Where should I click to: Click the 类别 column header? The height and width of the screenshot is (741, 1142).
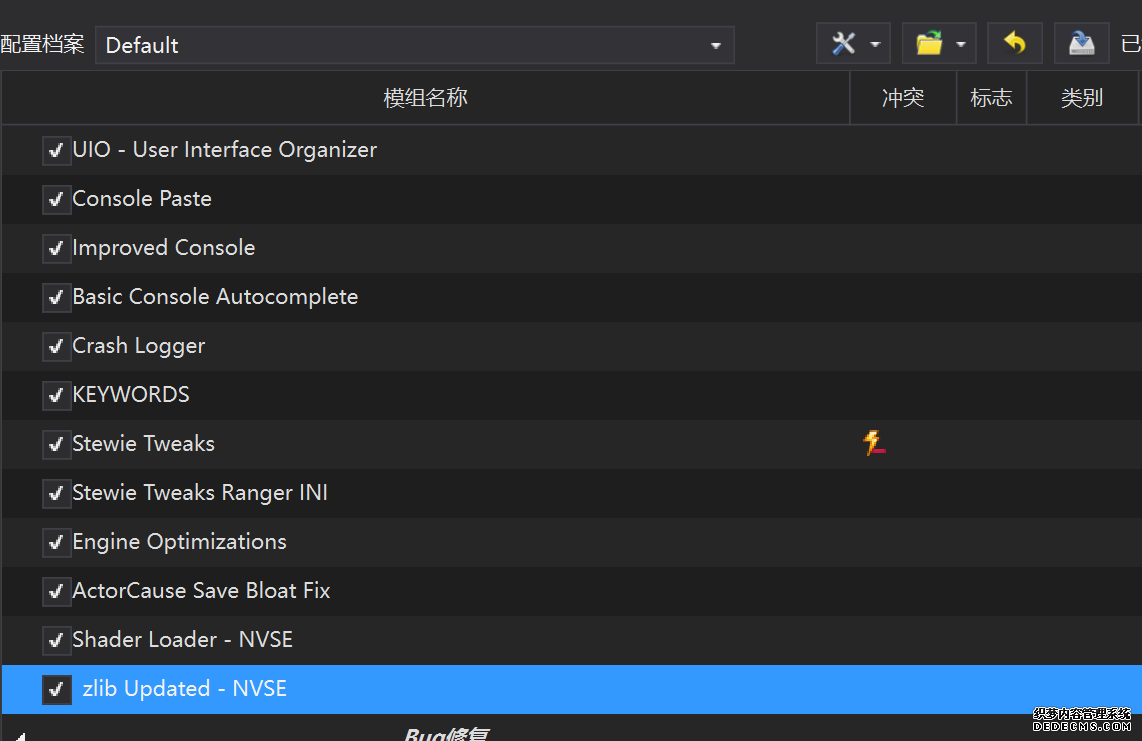(x=1081, y=98)
